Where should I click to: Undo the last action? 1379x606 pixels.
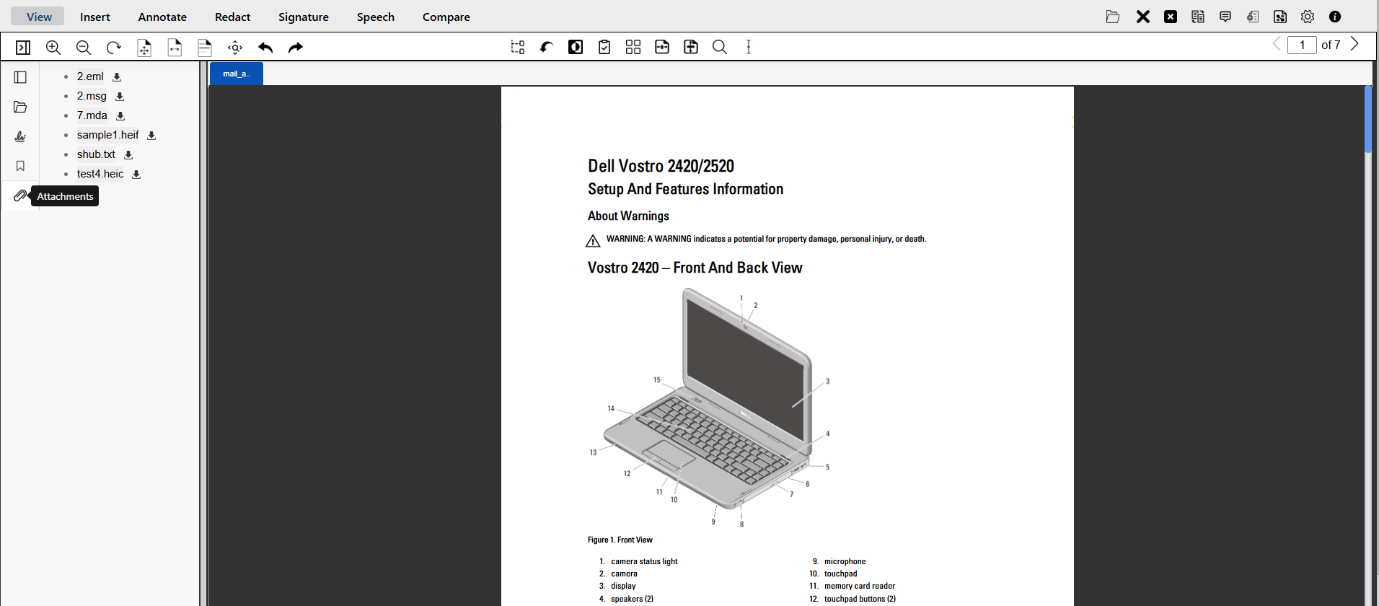[x=265, y=47]
